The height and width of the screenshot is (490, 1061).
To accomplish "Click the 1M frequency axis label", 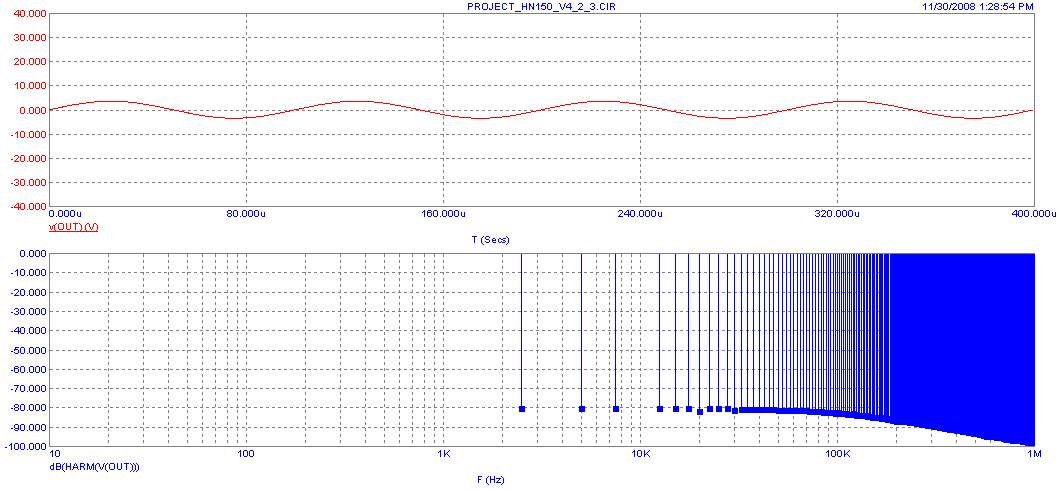I will [1035, 453].
